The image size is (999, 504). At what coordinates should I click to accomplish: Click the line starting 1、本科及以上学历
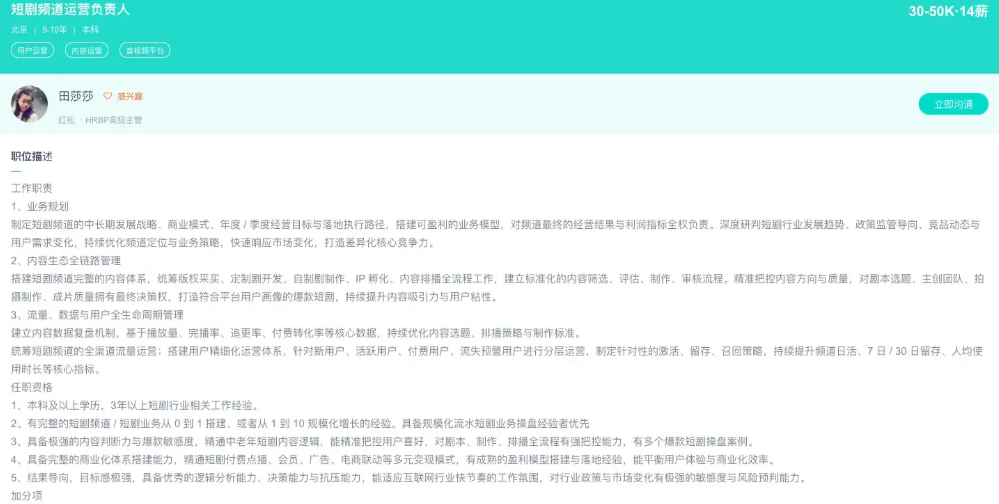135,405
